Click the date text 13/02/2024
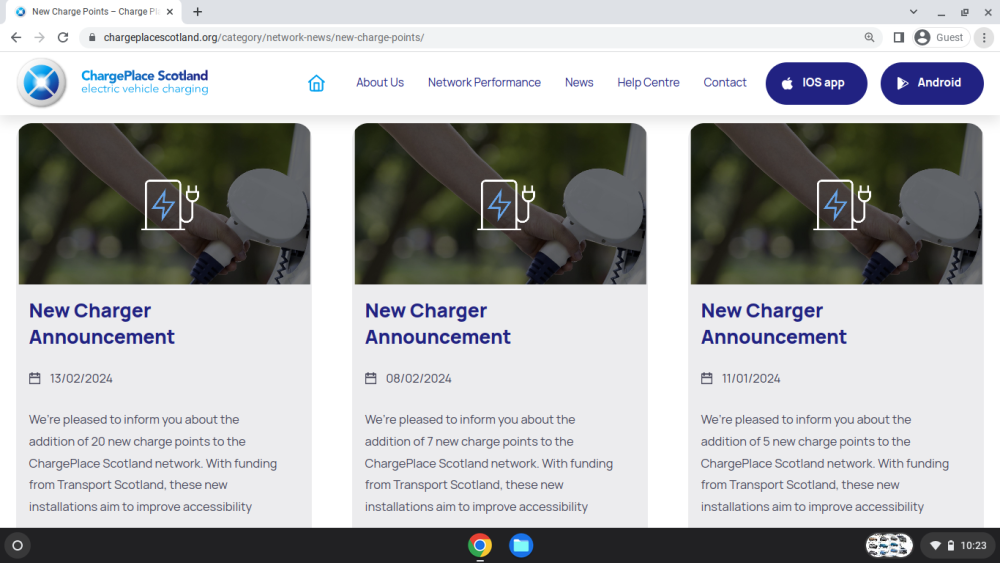The width and height of the screenshot is (1000, 563). click(82, 379)
